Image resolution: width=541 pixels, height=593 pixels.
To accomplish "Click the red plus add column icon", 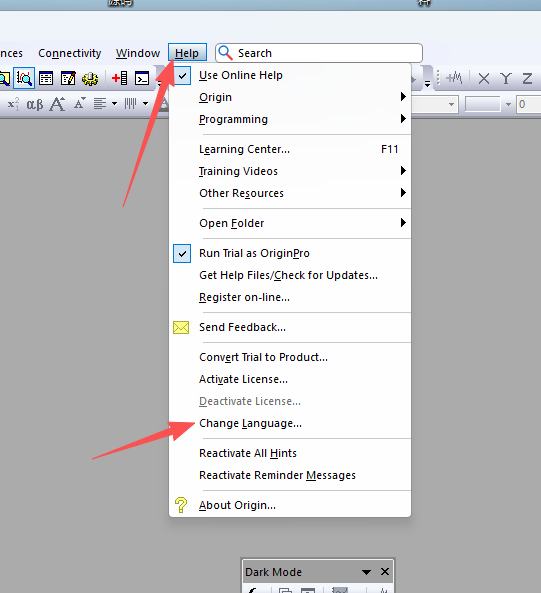I will tap(119, 78).
